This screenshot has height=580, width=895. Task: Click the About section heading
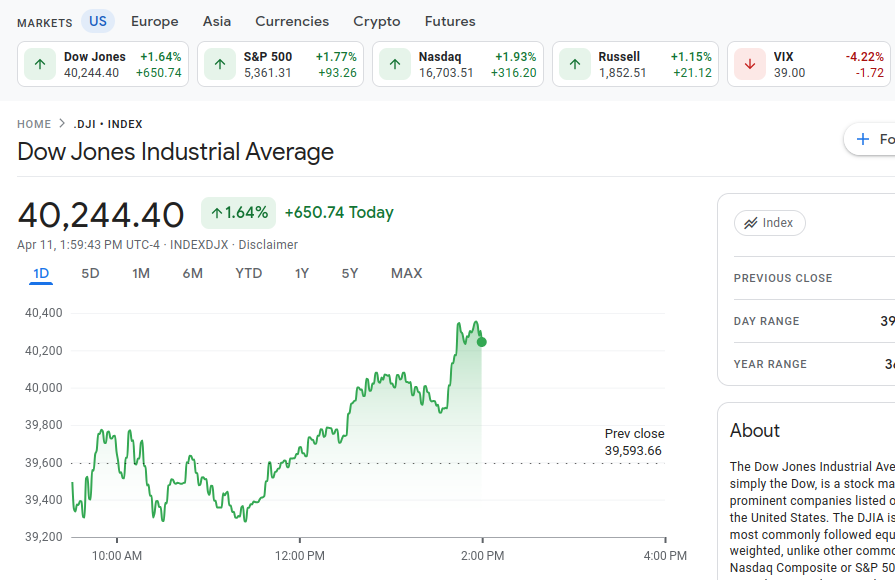[x=755, y=430]
